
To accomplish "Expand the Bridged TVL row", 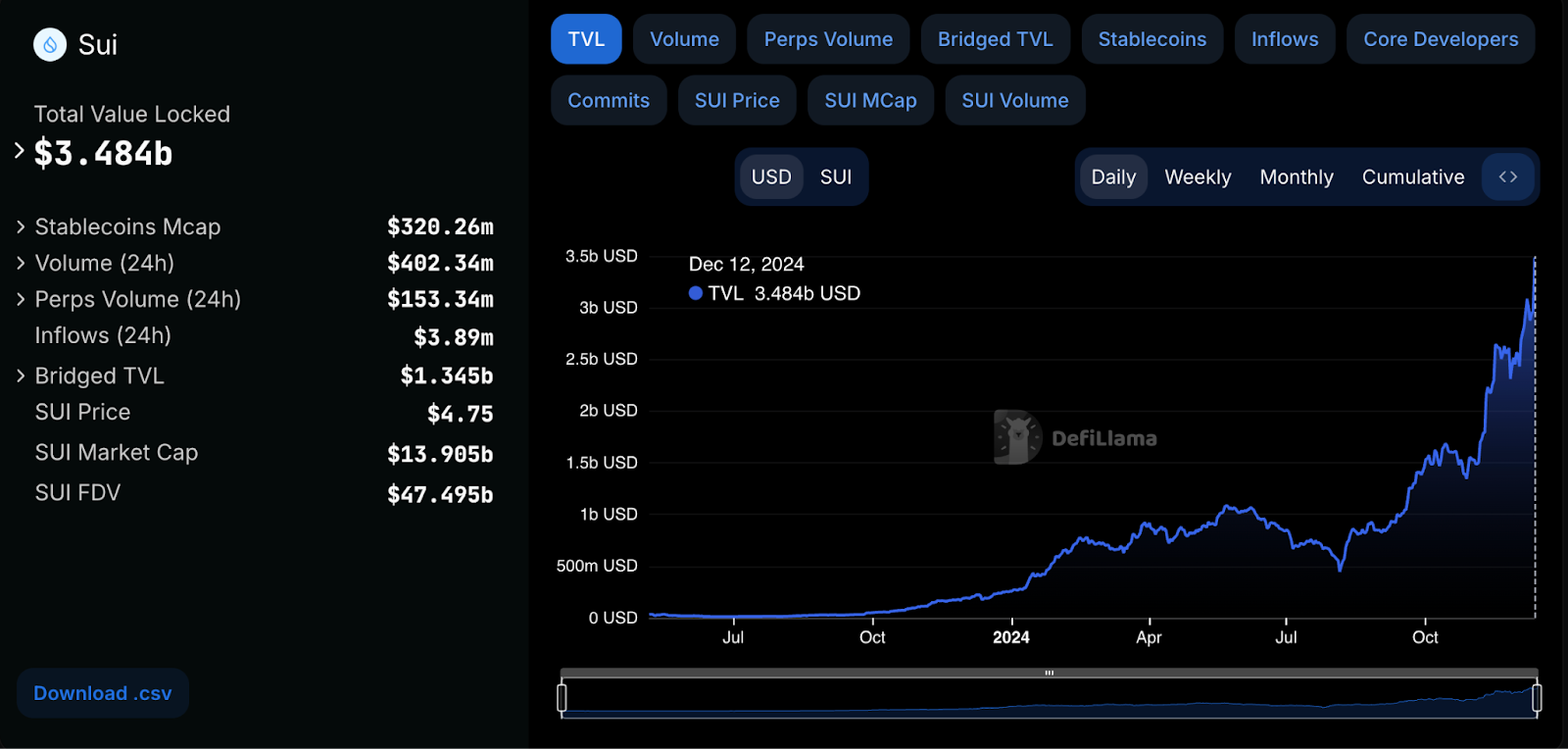I will pos(21,375).
